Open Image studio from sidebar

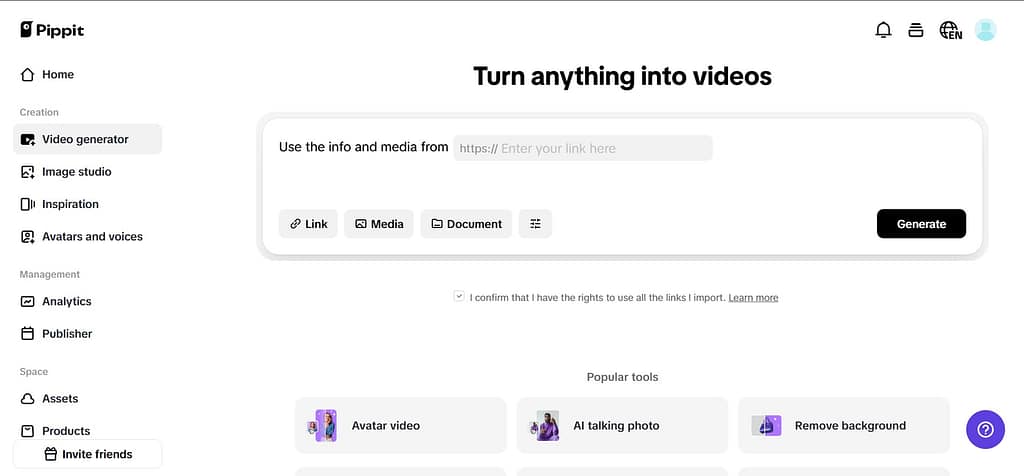(76, 172)
